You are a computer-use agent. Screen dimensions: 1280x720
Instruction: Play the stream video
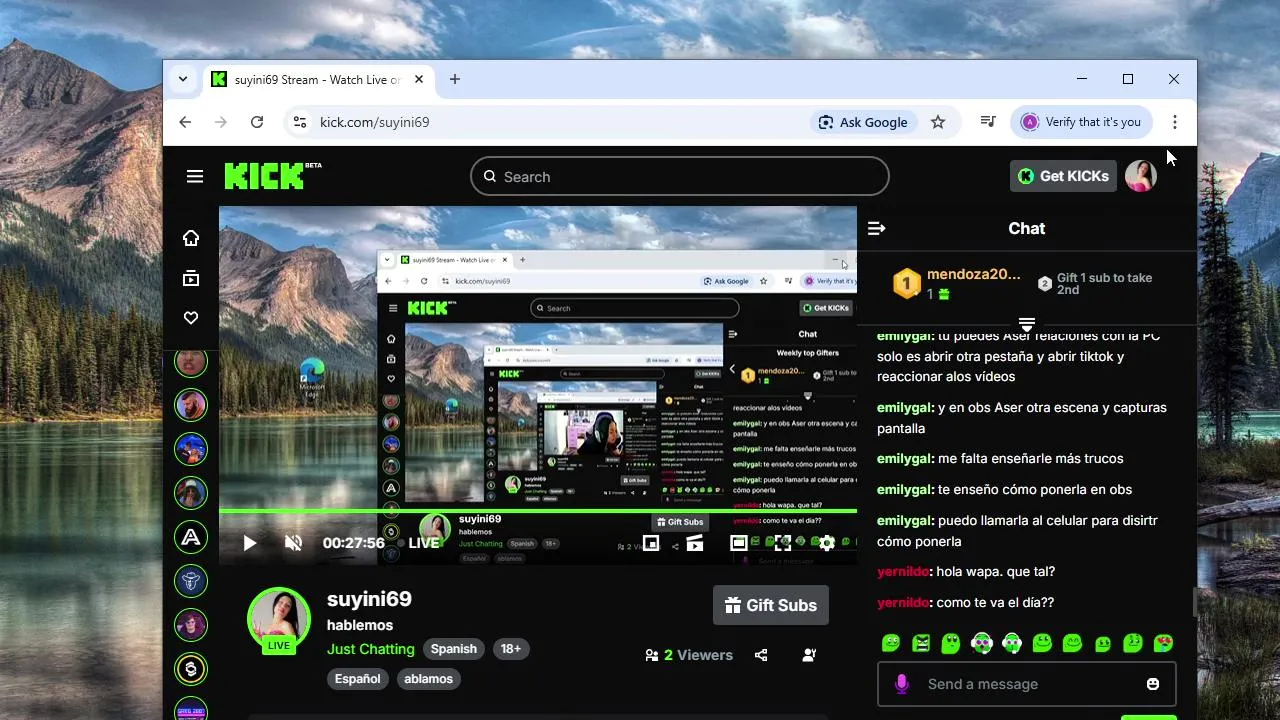[250, 543]
